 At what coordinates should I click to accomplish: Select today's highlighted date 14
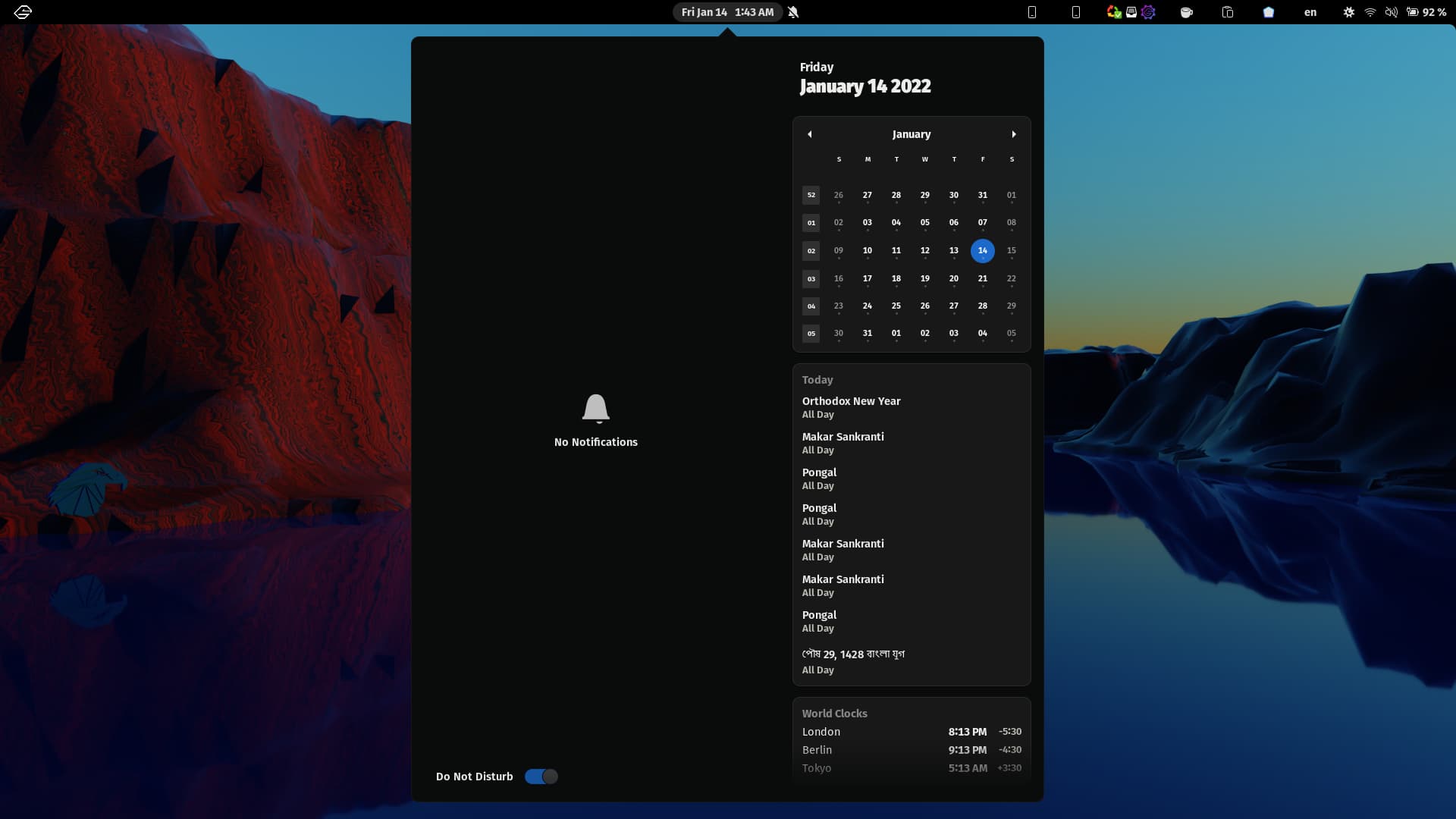click(983, 250)
